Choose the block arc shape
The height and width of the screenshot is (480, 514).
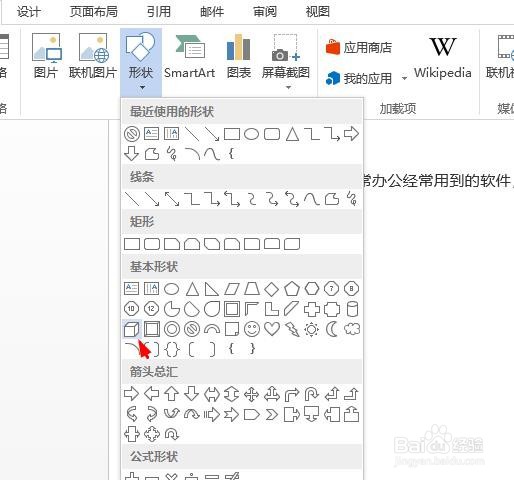tap(212, 329)
